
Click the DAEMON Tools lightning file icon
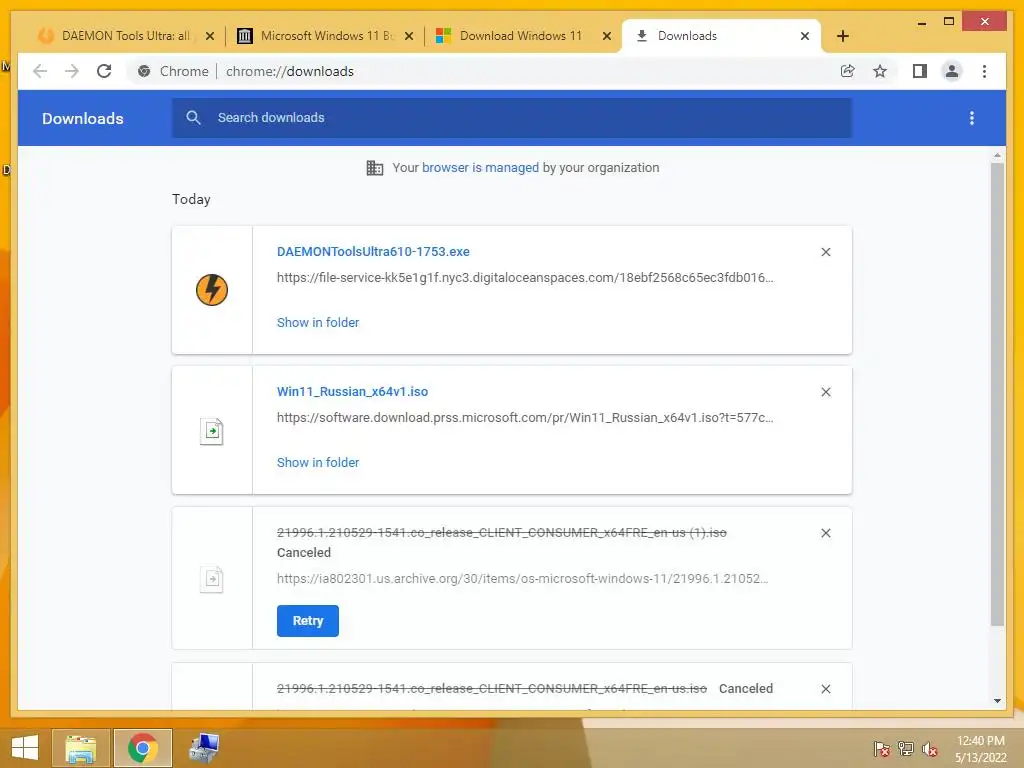[x=212, y=290]
